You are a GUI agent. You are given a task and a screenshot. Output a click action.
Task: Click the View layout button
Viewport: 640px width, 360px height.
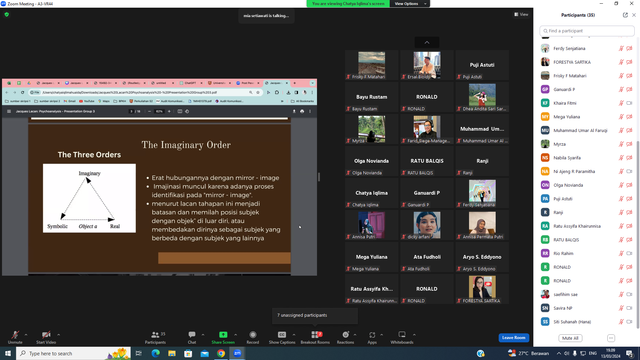click(x=521, y=14)
